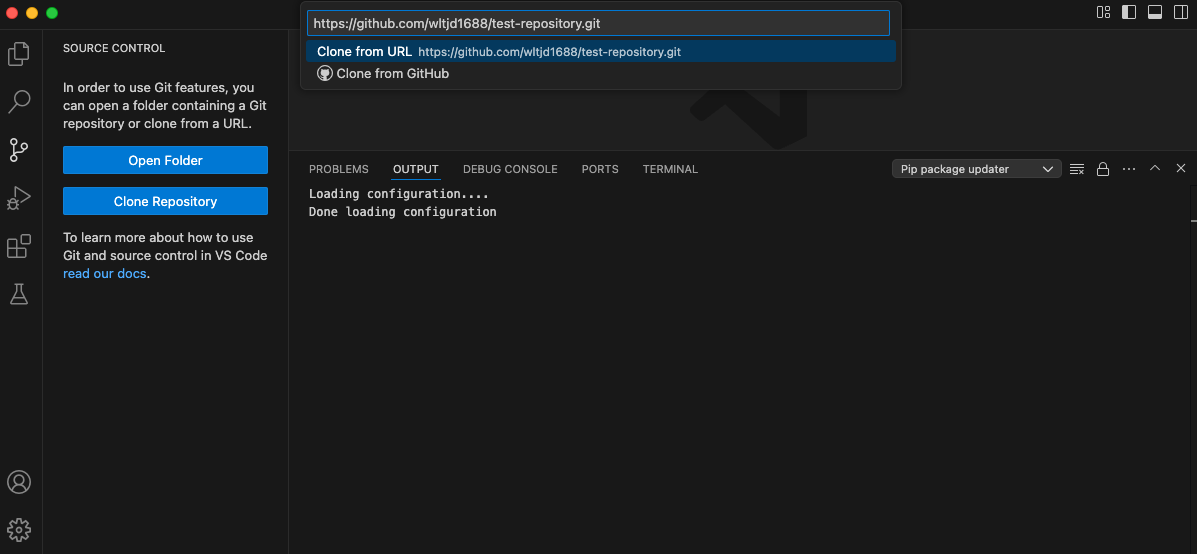Maximize the panel with the chevron up
This screenshot has width=1197, height=554.
point(1155,168)
